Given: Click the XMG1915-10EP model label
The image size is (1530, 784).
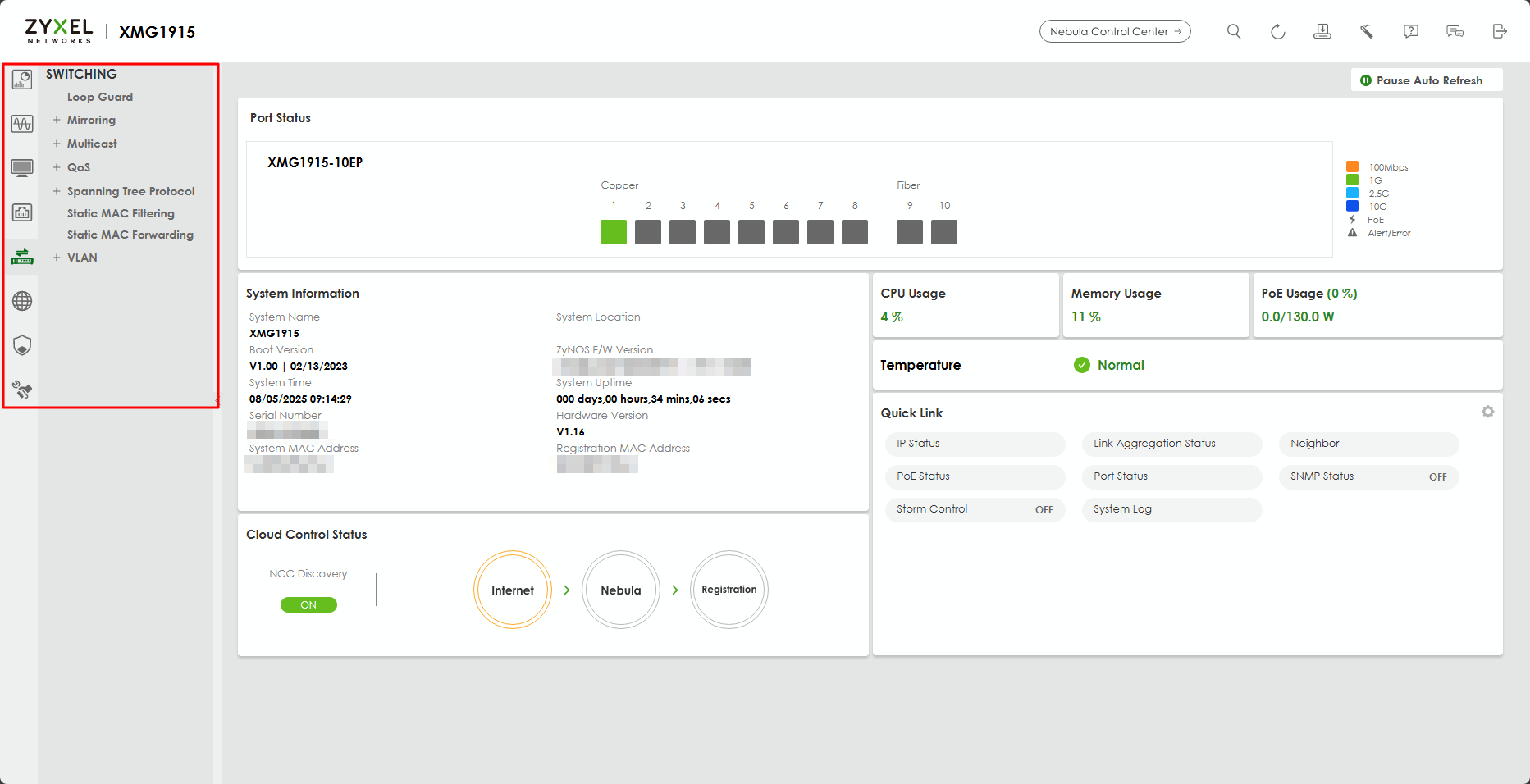Looking at the screenshot, I should click(315, 162).
